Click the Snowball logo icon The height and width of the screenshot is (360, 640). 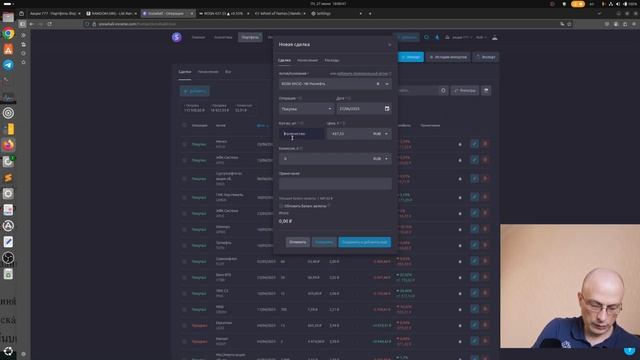tap(177, 38)
